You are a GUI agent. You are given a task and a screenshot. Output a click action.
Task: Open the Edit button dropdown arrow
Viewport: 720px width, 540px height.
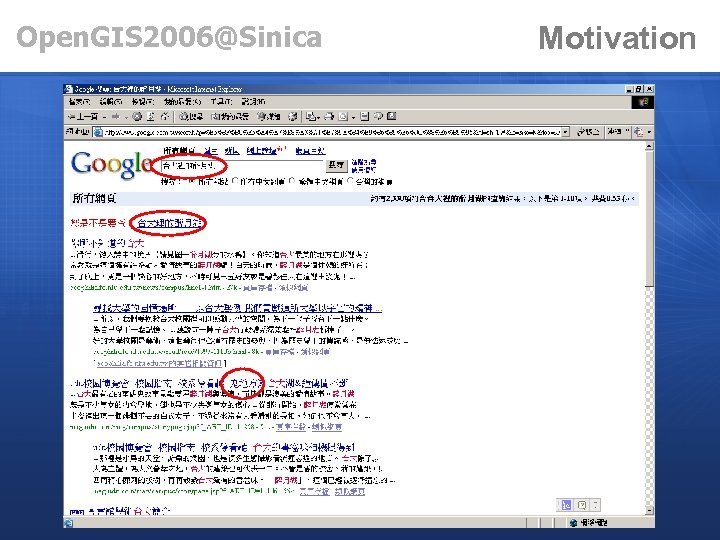[353, 117]
